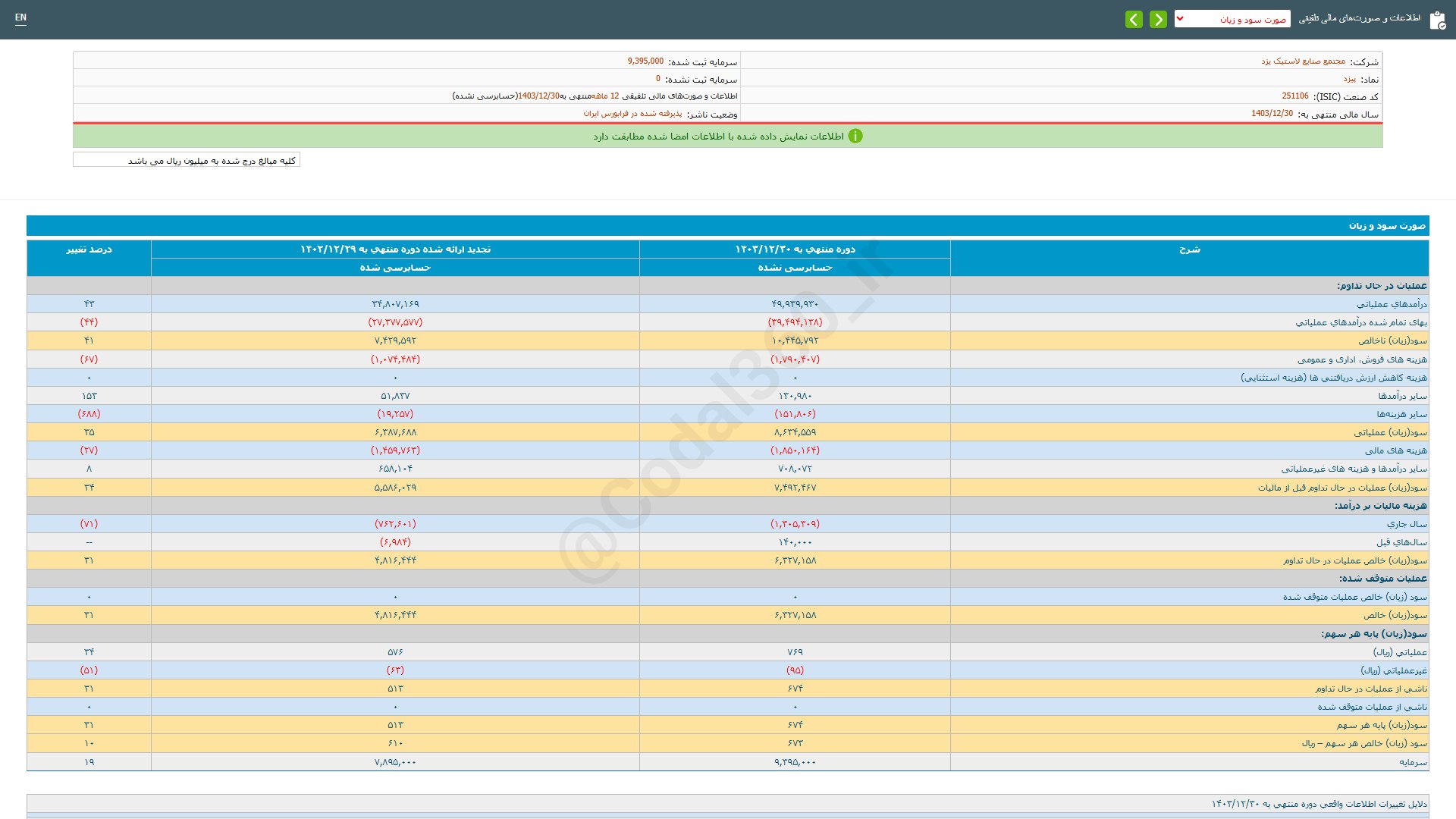Click the سود(زیان) خالص row label
The width and height of the screenshot is (1456, 819).
pos(1395,616)
